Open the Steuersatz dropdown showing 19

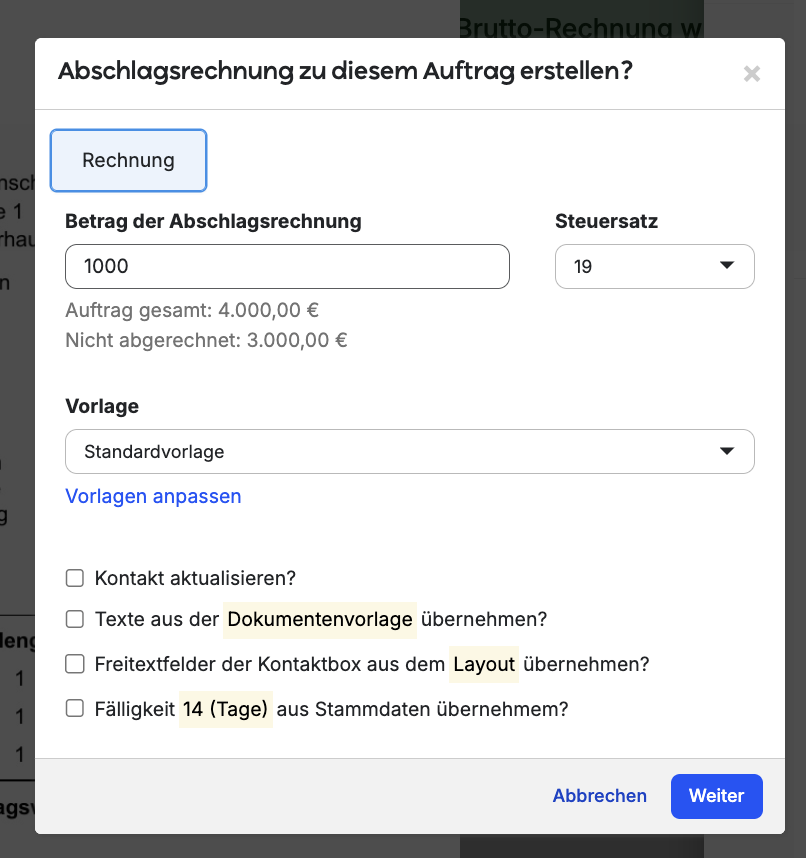(654, 267)
